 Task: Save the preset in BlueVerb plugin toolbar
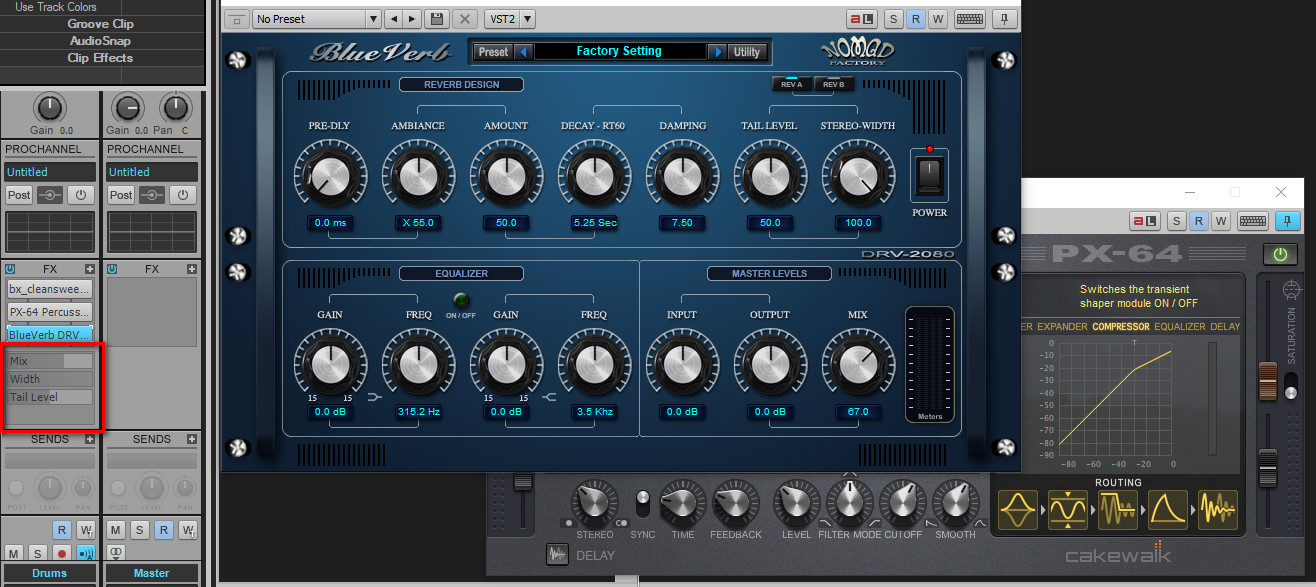click(x=437, y=19)
